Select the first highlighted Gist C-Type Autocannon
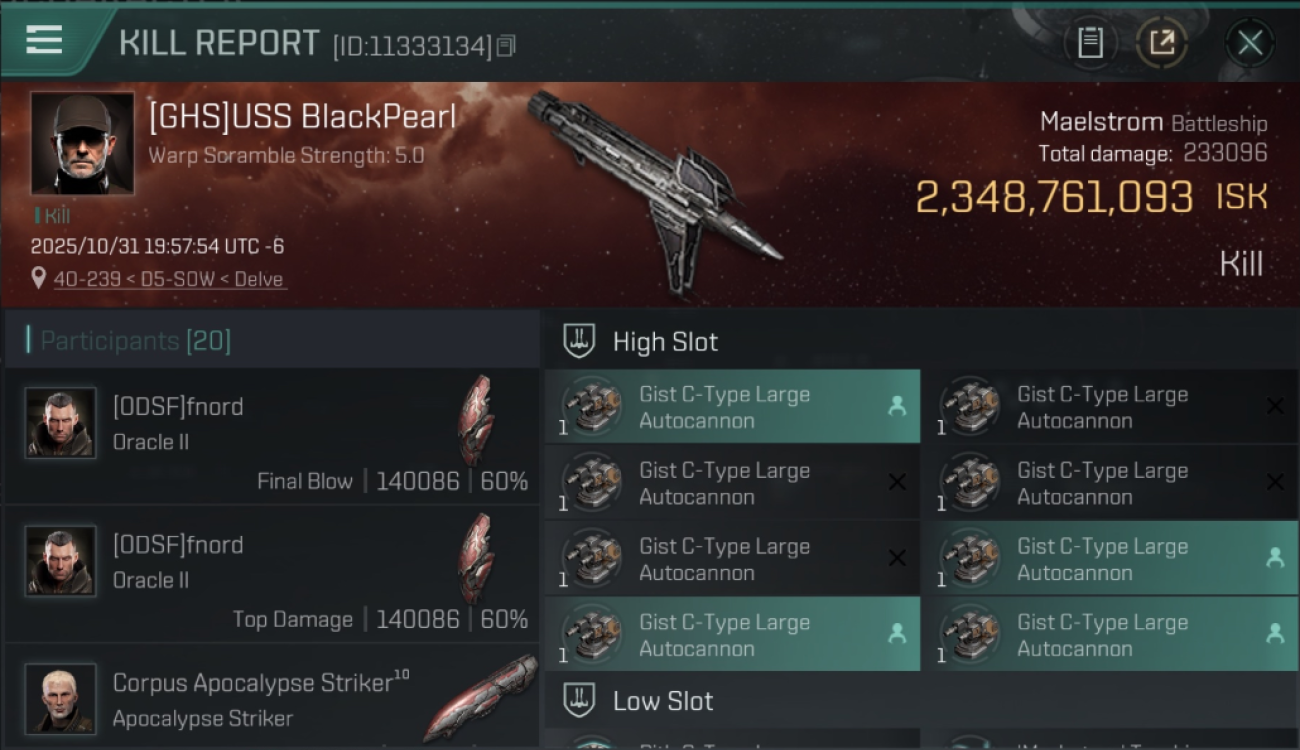1300x750 pixels. point(732,407)
